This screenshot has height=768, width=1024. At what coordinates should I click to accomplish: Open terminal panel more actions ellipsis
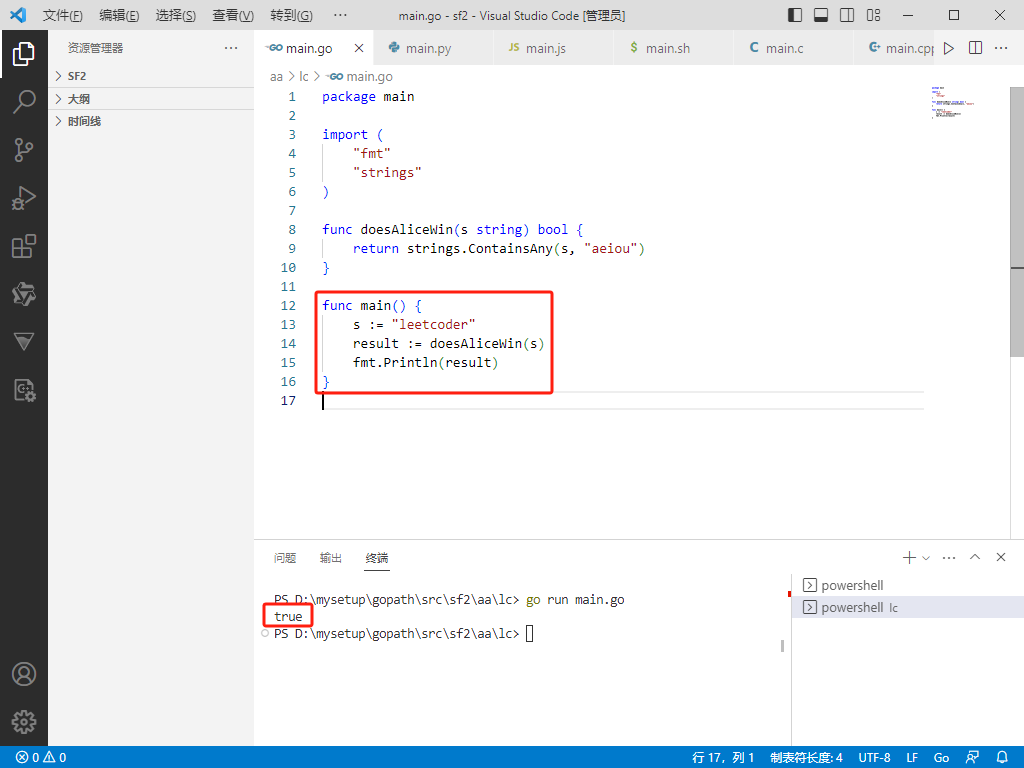click(949, 557)
